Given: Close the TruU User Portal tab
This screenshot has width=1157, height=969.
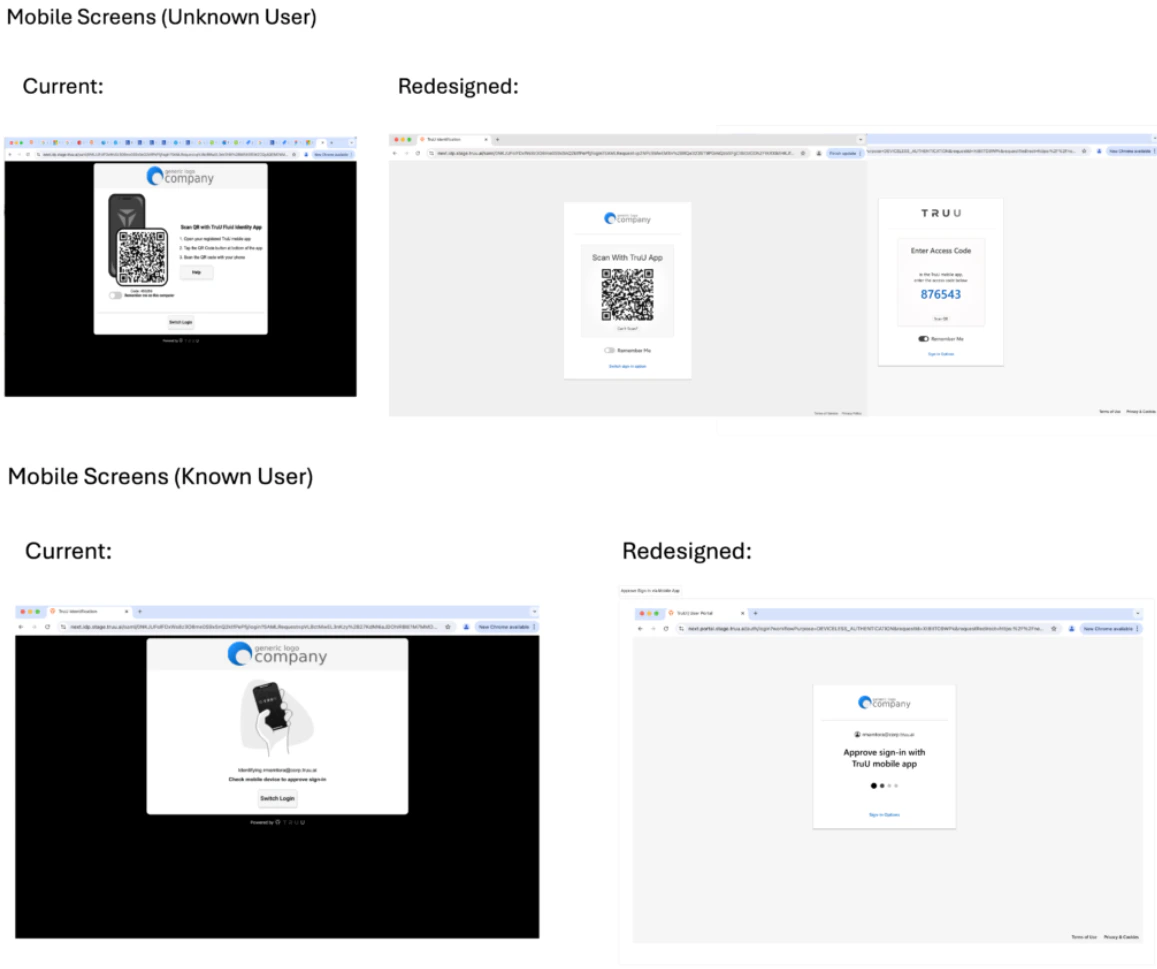Looking at the screenshot, I should (742, 613).
